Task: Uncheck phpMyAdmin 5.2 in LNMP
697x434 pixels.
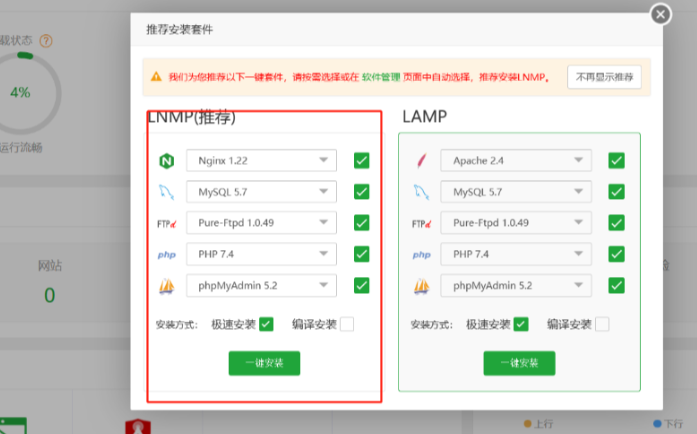Action: click(x=361, y=285)
